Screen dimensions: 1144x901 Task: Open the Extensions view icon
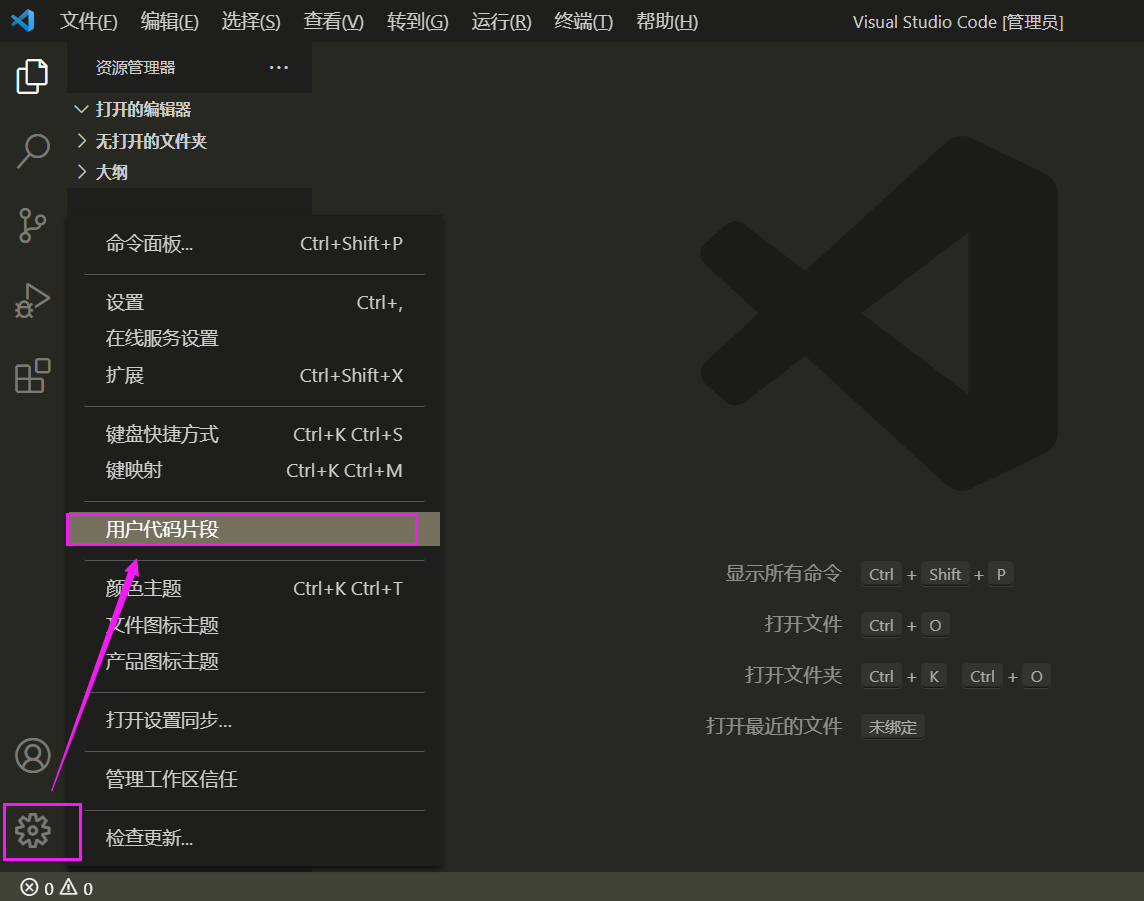tap(32, 376)
